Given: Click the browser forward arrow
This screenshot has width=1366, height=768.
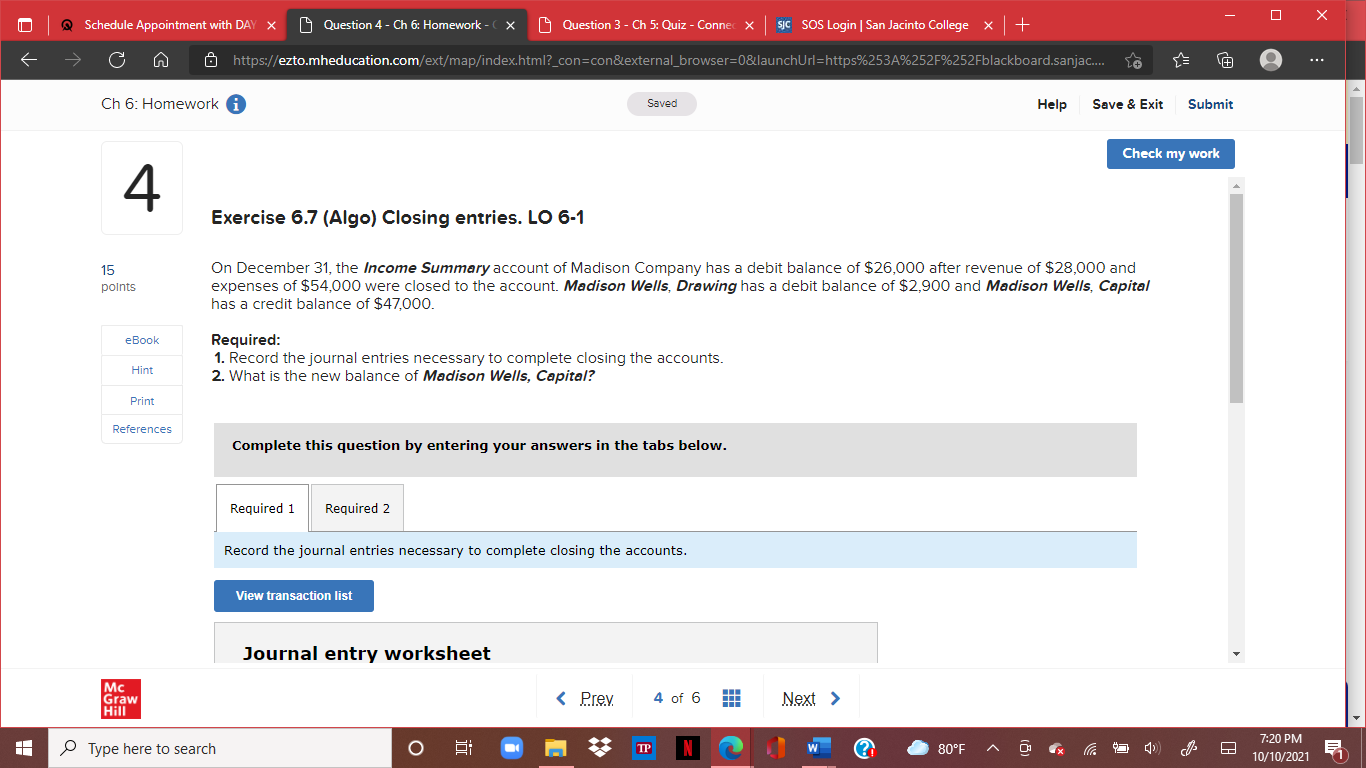Looking at the screenshot, I should (73, 60).
